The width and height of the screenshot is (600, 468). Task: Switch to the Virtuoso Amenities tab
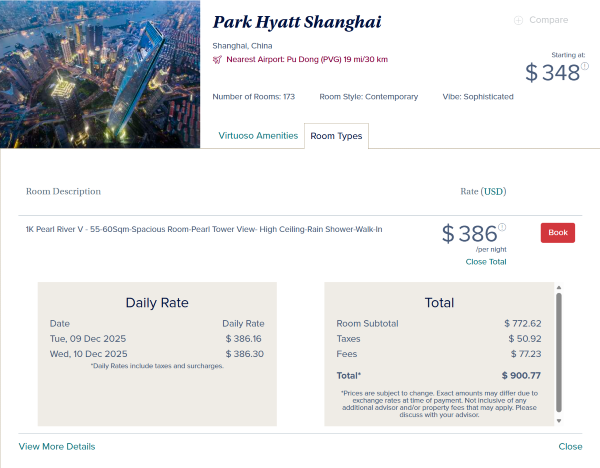tap(258, 136)
